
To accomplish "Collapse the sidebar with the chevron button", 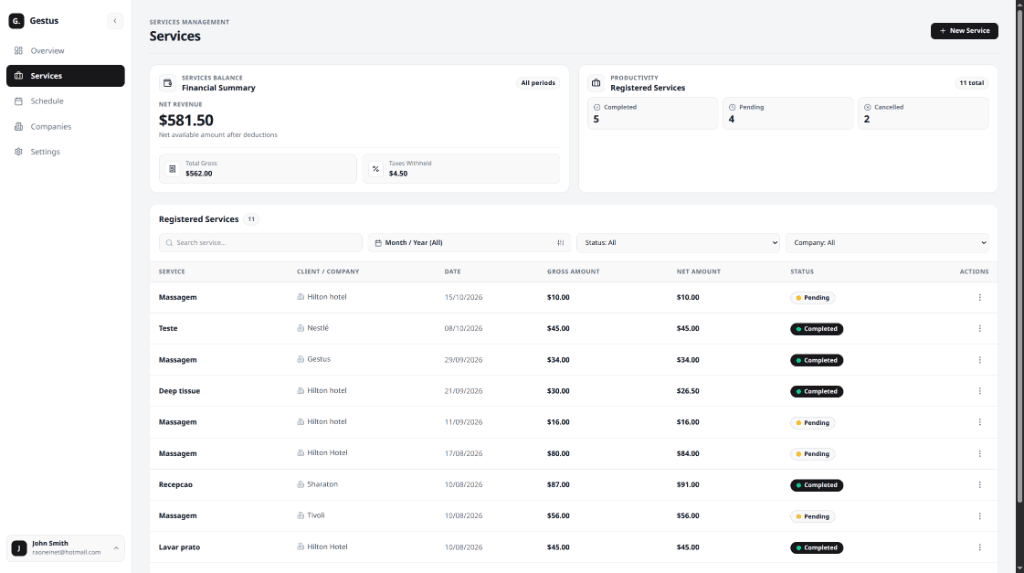I will coord(115,21).
